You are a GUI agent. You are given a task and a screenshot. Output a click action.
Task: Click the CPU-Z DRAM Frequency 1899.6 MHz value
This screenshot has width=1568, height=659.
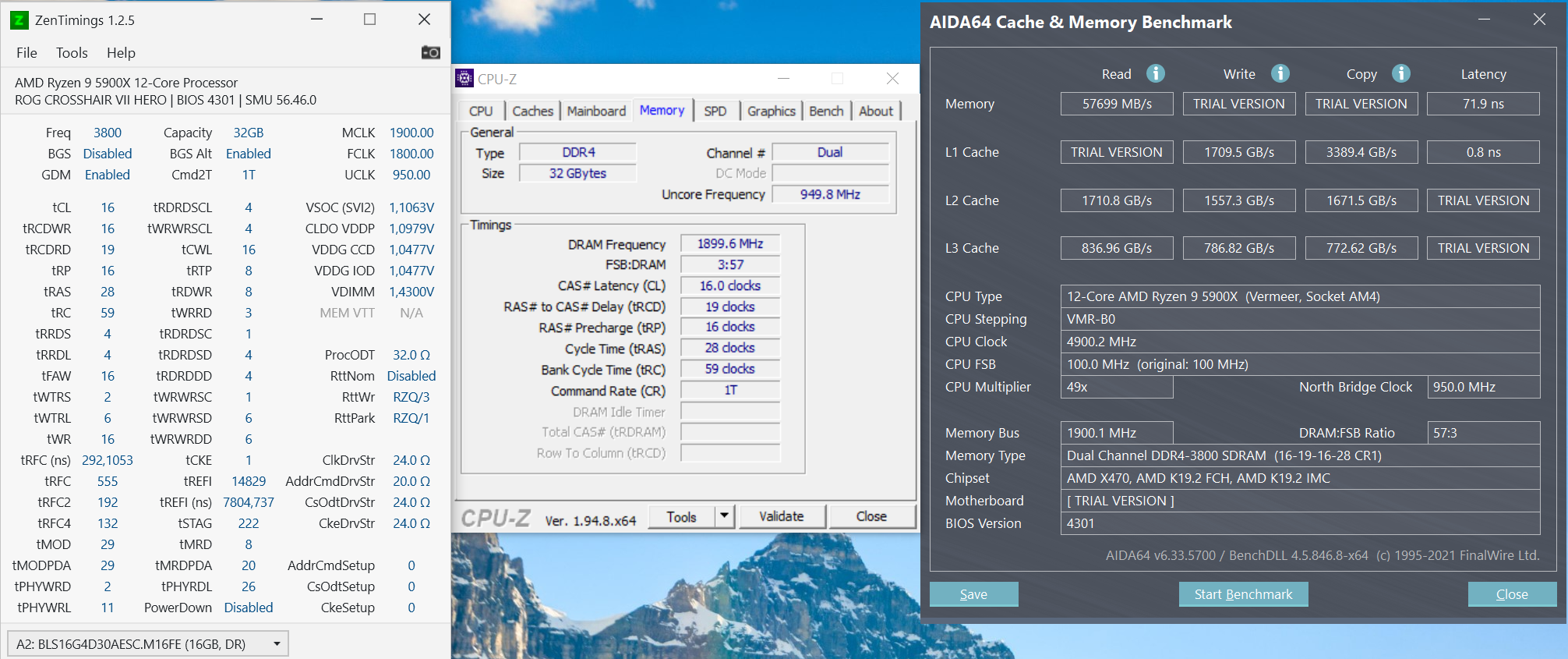point(730,244)
